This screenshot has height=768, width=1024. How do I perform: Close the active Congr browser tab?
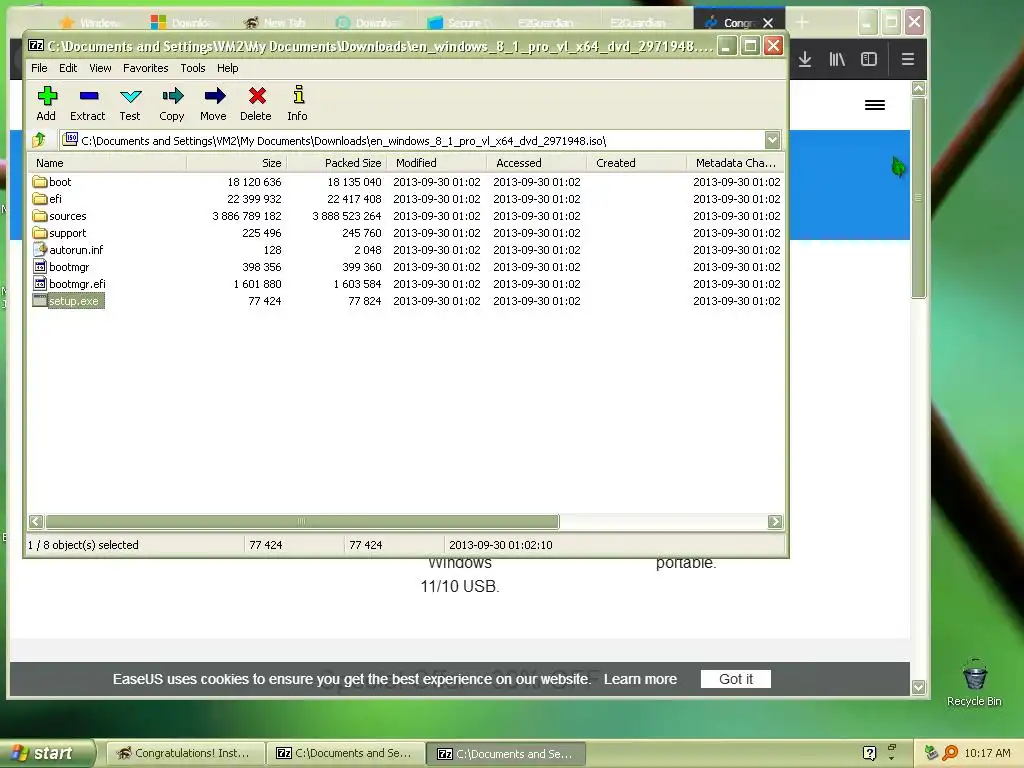tap(768, 23)
